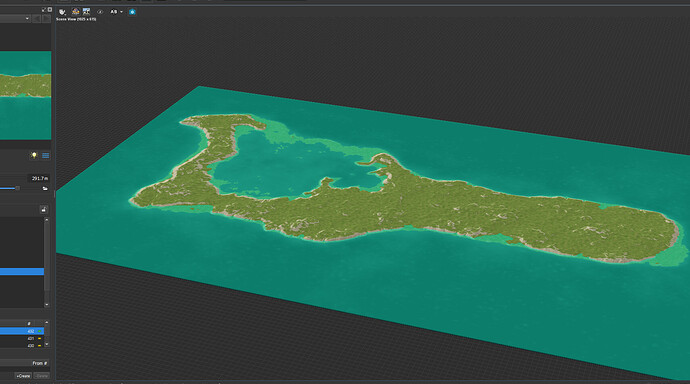The width and height of the screenshot is (690, 384).
Task: Click the blue list lines icon
Action: pos(45,156)
